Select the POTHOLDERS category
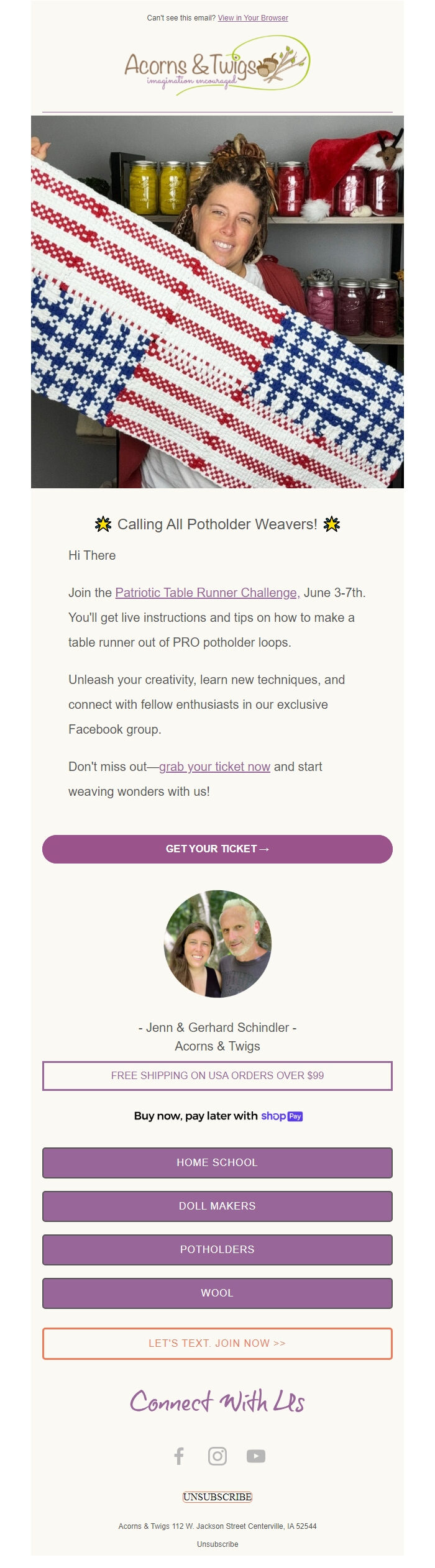Viewport: 435px width, 1568px height. (x=217, y=1250)
